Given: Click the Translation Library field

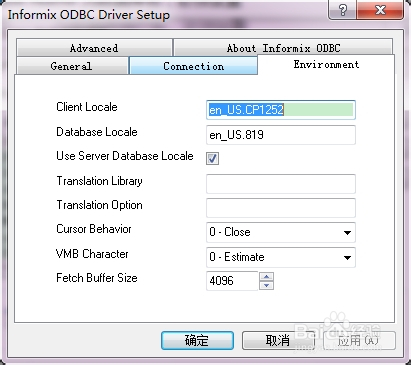Looking at the screenshot, I should tap(281, 183).
